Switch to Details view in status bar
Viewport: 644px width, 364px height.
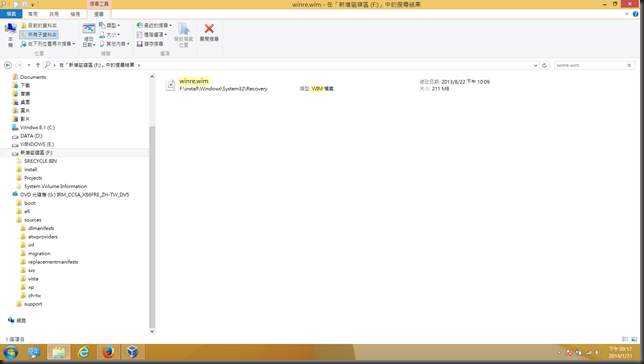coord(625,339)
